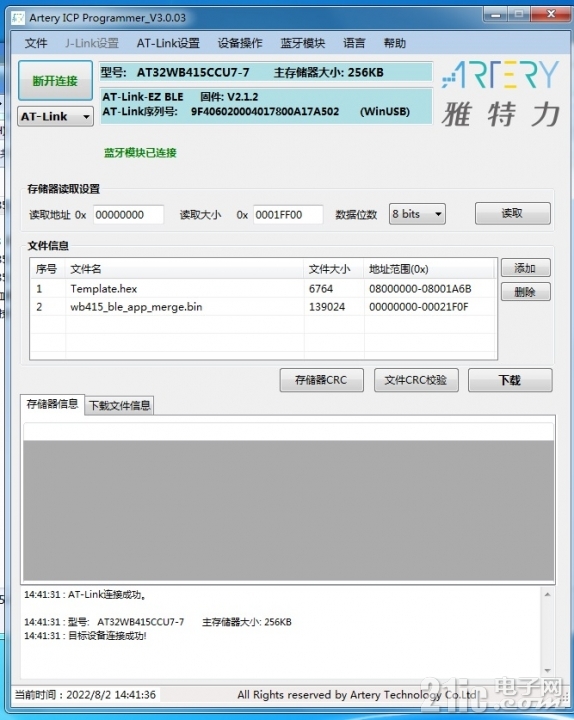Select the wb415_ble_app_merge.bin file row
574x720 pixels.
tap(263, 307)
